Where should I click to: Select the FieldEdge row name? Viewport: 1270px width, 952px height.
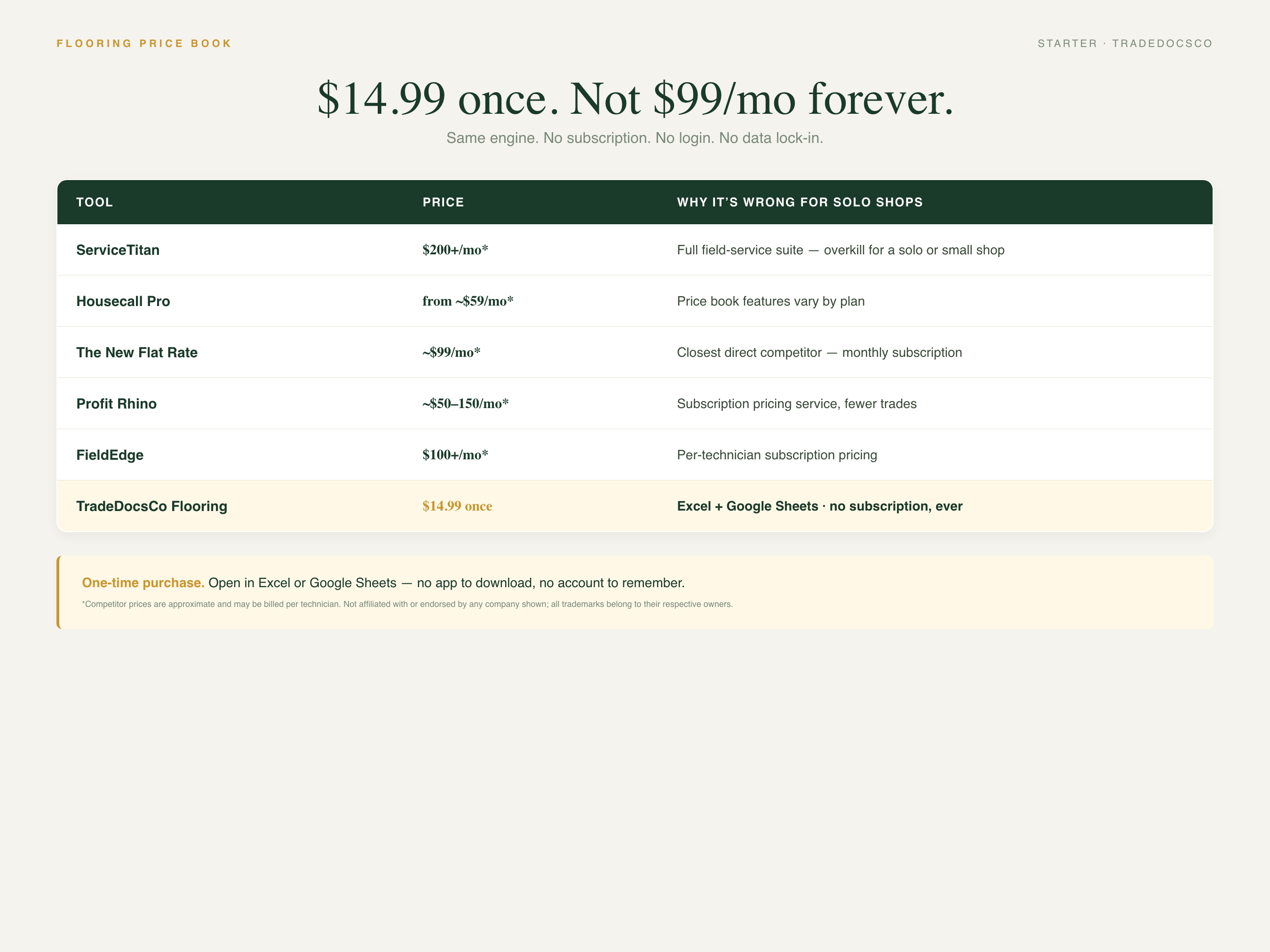[110, 455]
